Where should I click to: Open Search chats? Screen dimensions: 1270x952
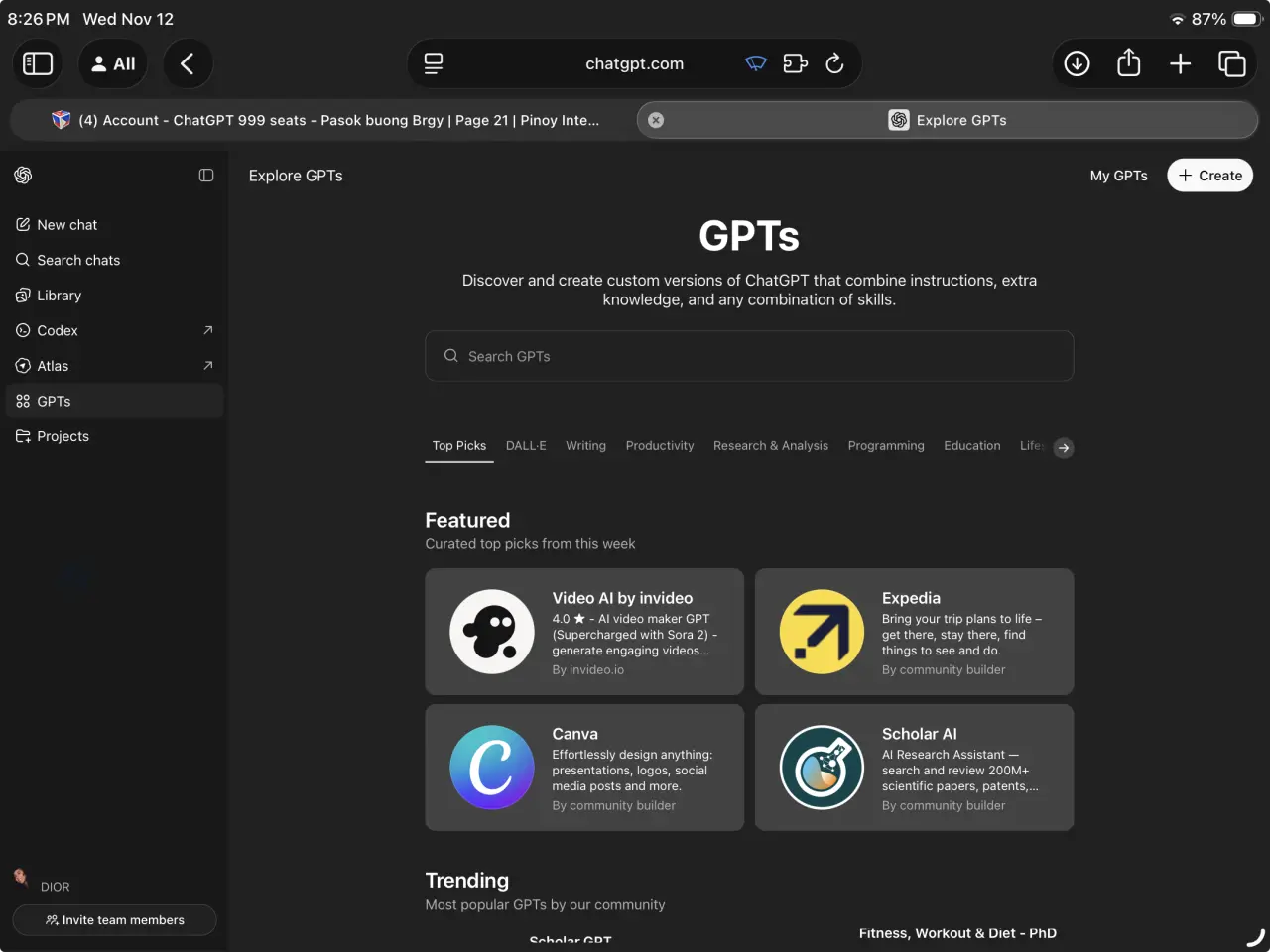[114, 260]
